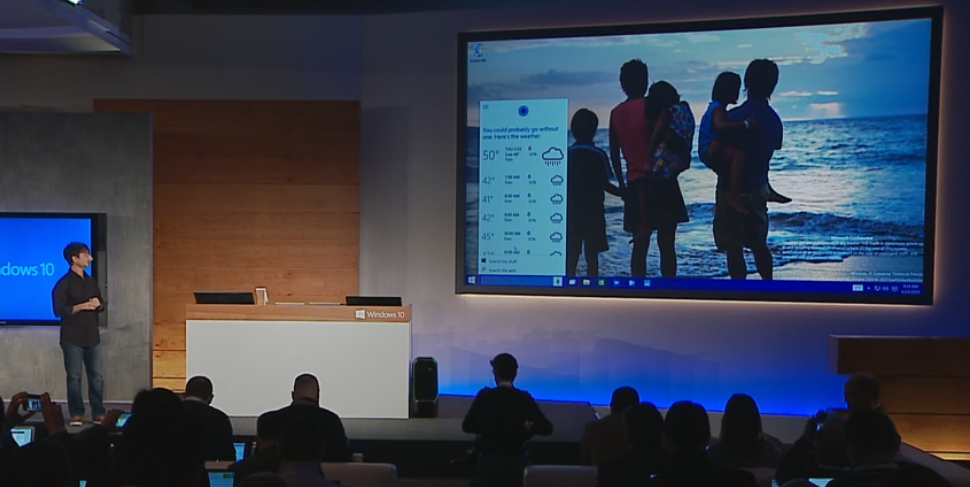
Task: Open the hamburger menu in Cortana panel
Action: click(486, 104)
